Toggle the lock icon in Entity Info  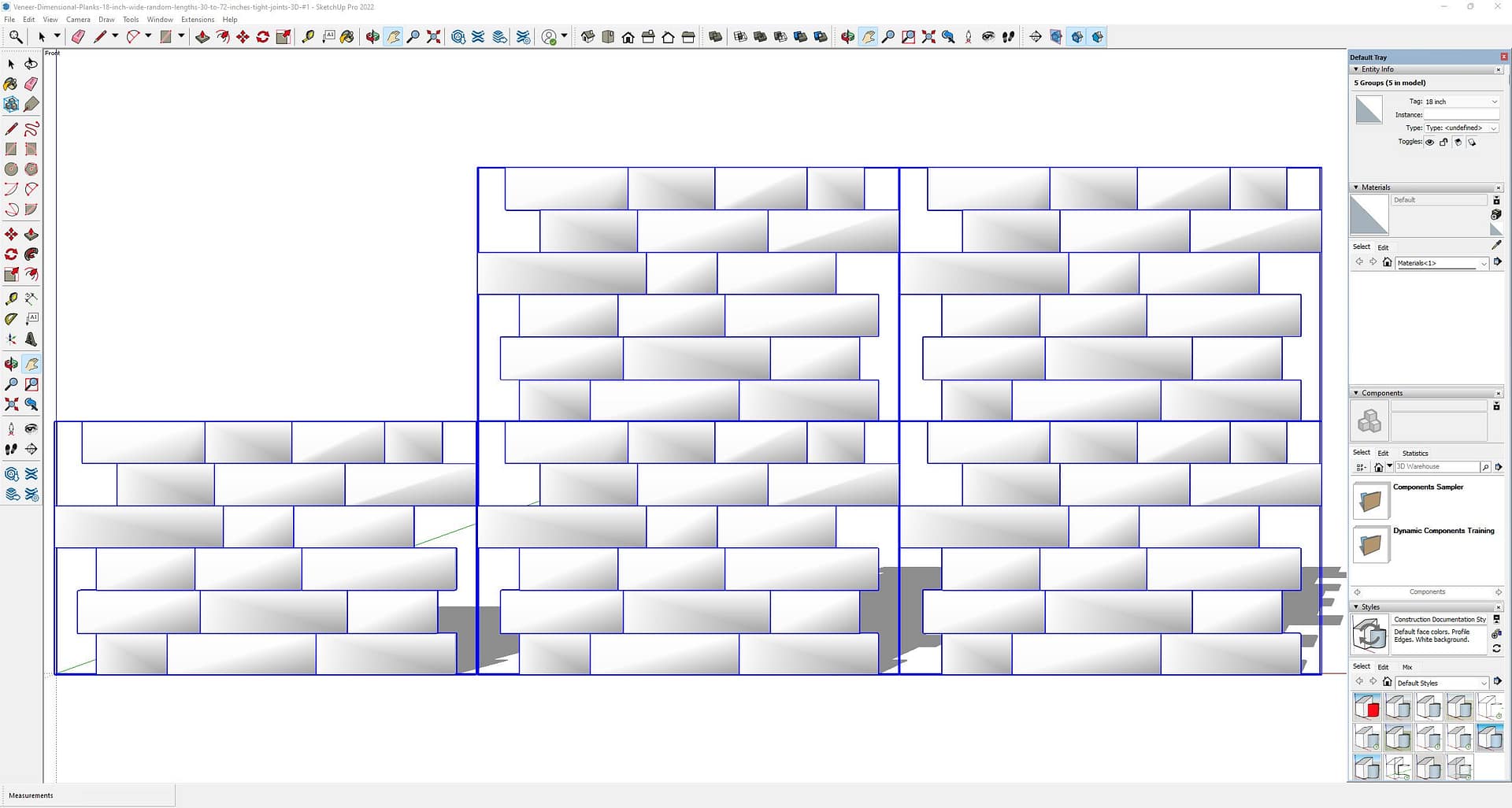point(1443,143)
